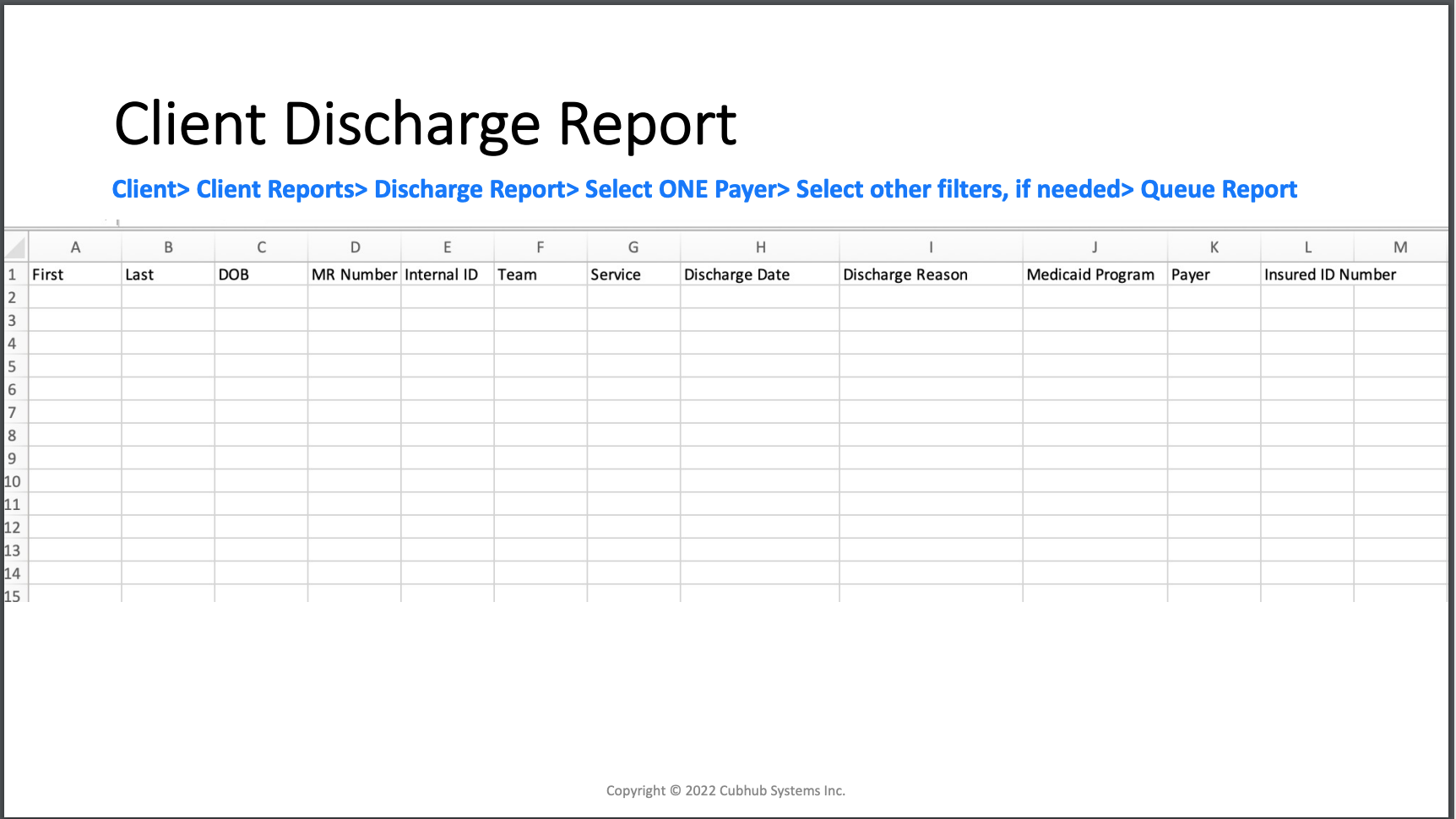Select column B header
Screen dimensions: 1456x819
168,247
